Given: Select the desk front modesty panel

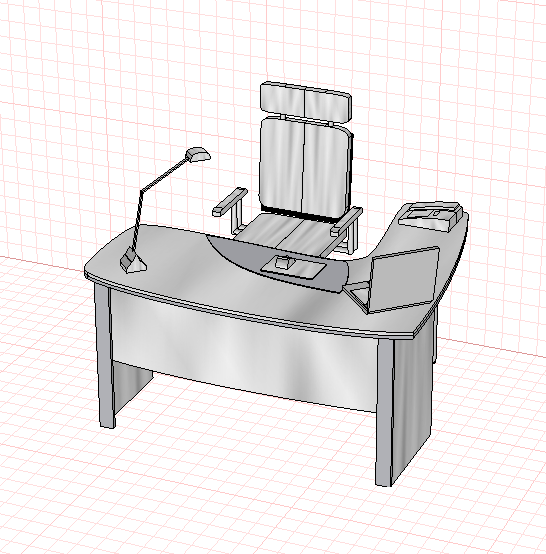Looking at the screenshot, I should pyautogui.click(x=244, y=350).
